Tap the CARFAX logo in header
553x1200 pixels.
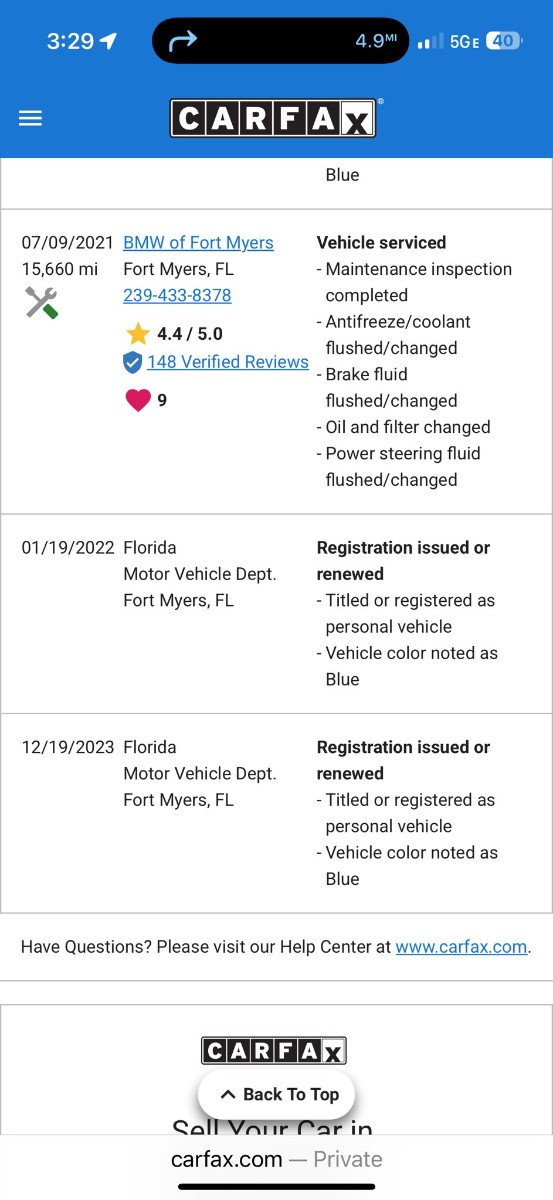[273, 118]
